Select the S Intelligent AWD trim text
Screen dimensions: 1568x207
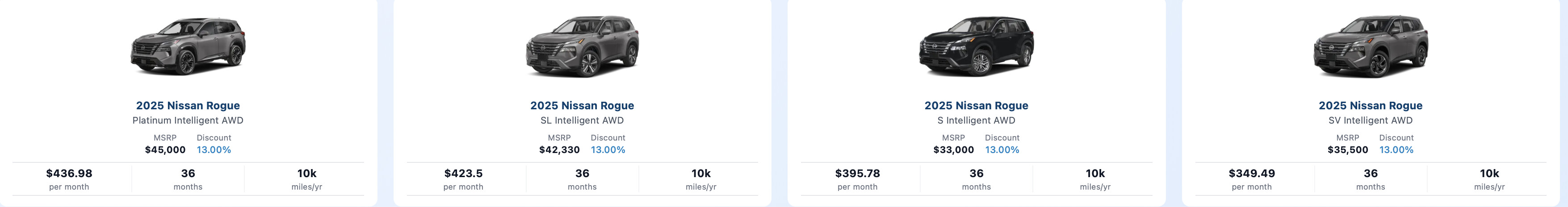coord(977,120)
